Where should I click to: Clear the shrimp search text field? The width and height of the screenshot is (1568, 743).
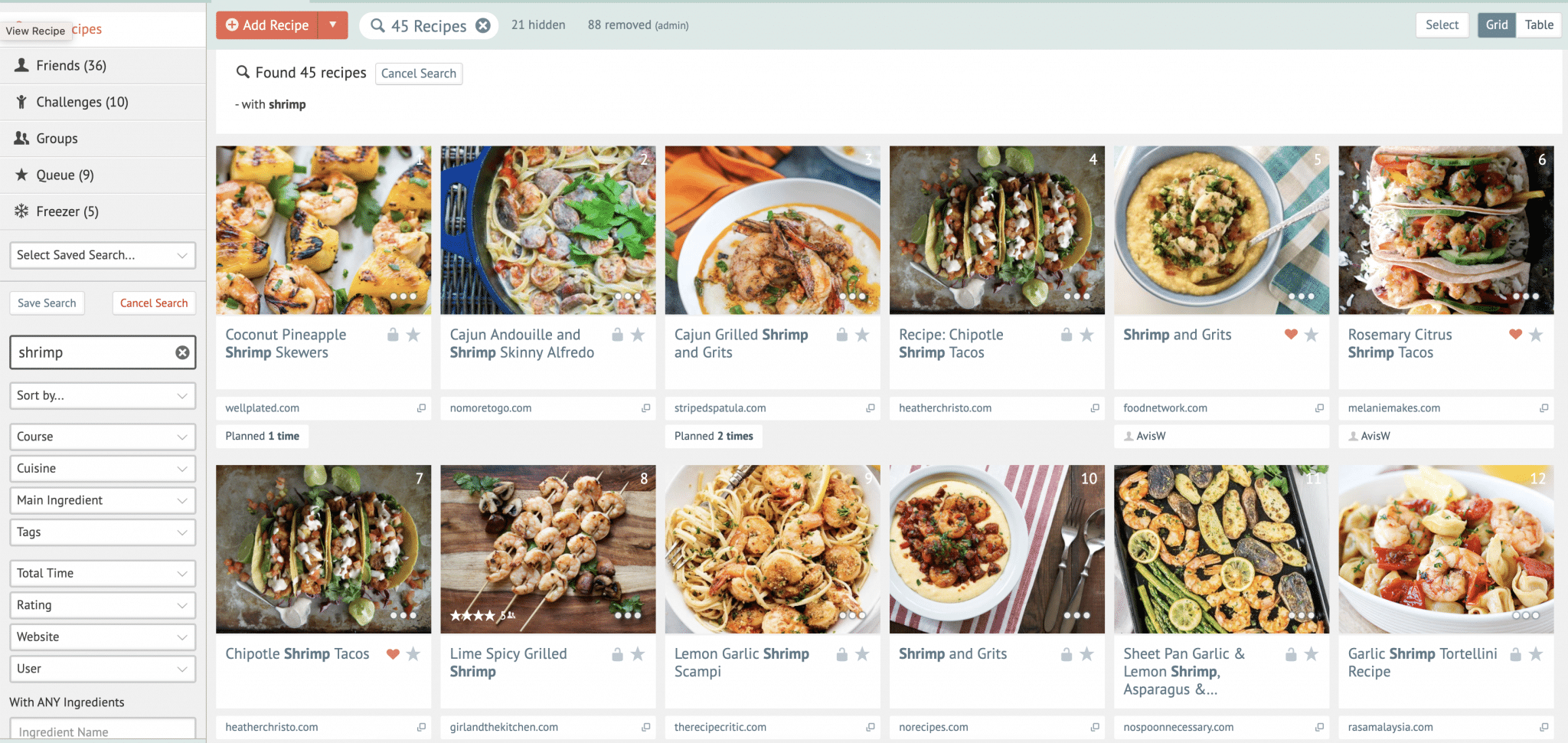point(182,352)
